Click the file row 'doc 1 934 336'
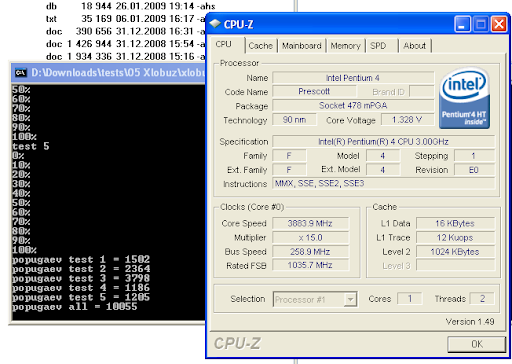512x364 pixels. (x=126, y=57)
